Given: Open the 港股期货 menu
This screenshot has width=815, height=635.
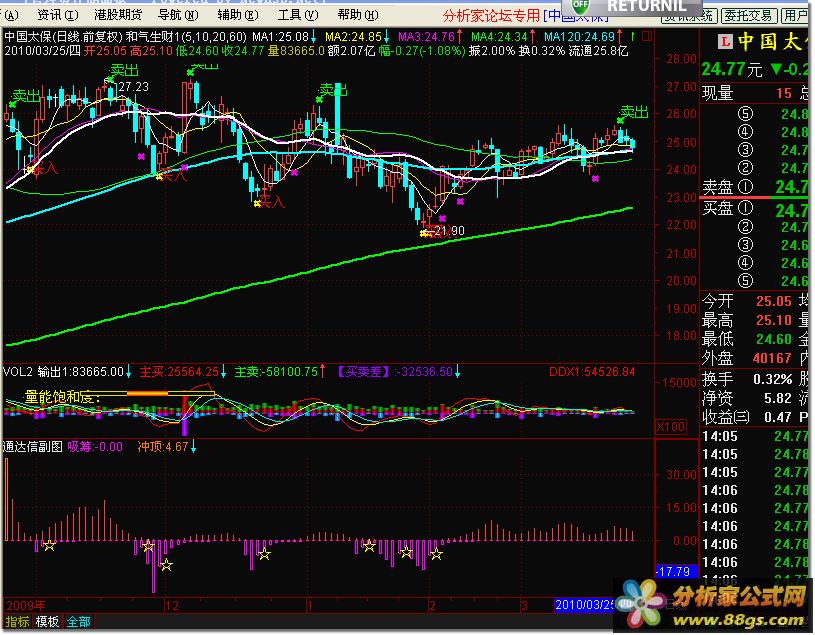Looking at the screenshot, I should tap(118, 15).
